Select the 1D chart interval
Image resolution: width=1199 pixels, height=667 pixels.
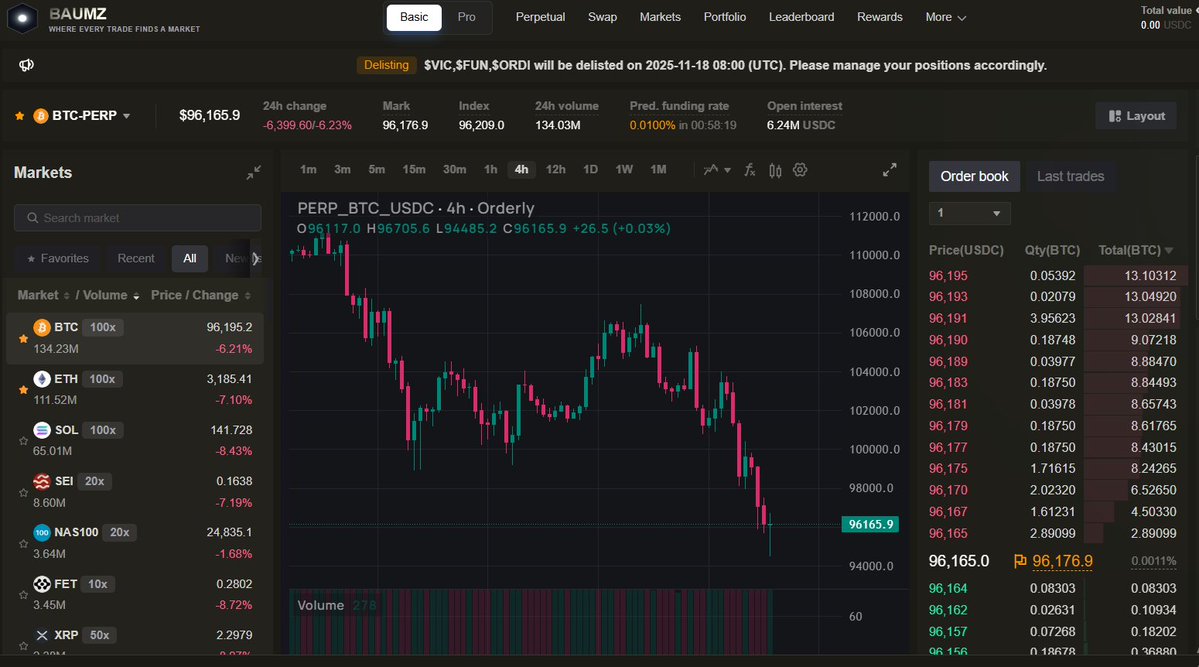pyautogui.click(x=590, y=170)
